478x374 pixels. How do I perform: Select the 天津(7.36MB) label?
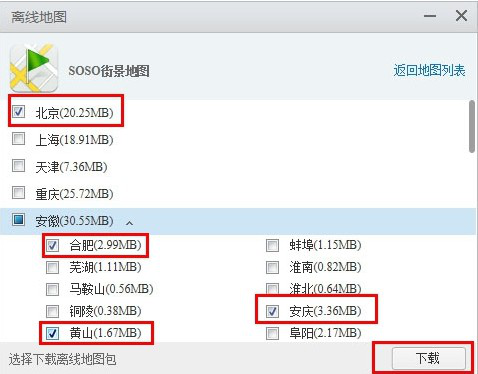point(71,167)
